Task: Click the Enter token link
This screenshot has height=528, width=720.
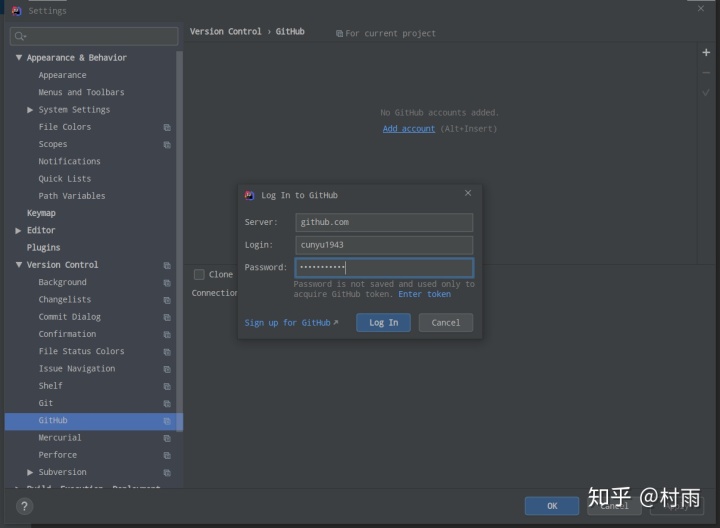Action: 424,294
